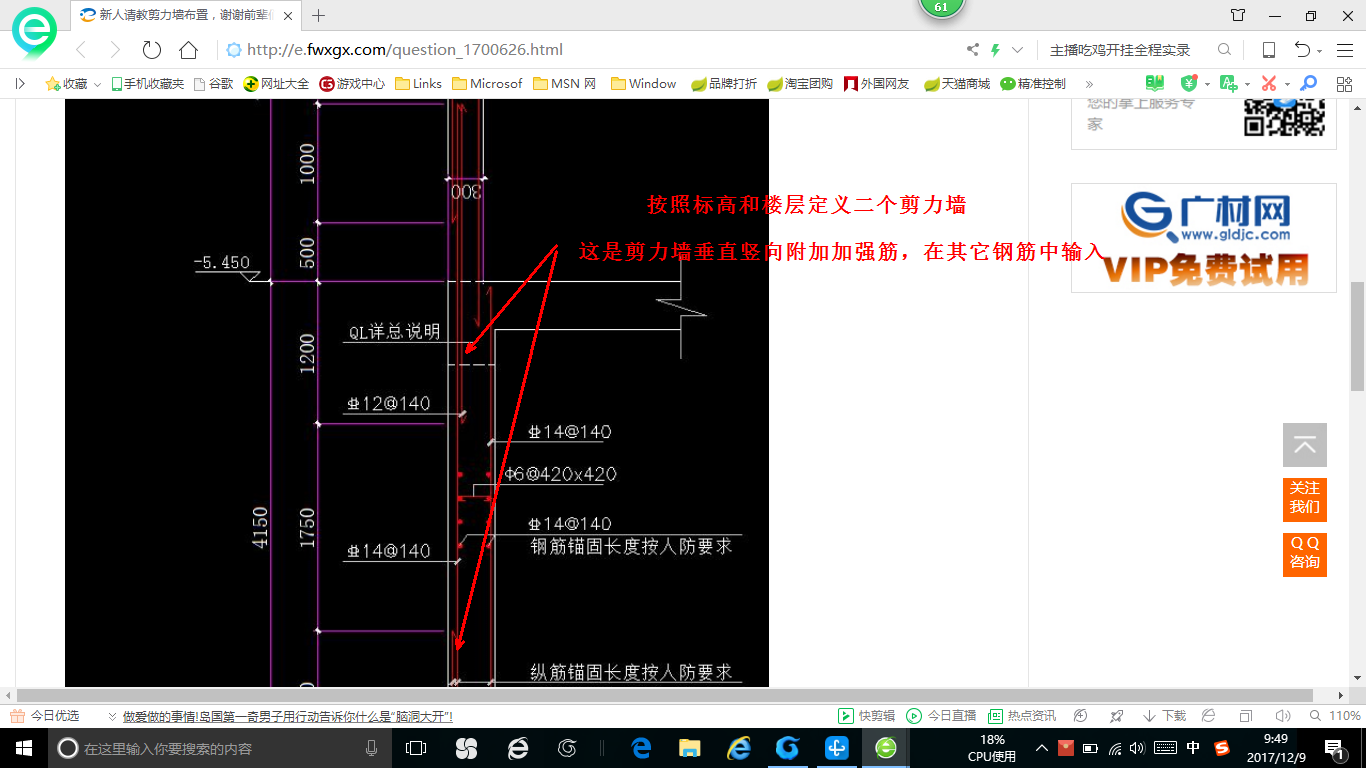Open the 网址大全 bookmark
Screen dimensions: 1366x768
[277, 84]
